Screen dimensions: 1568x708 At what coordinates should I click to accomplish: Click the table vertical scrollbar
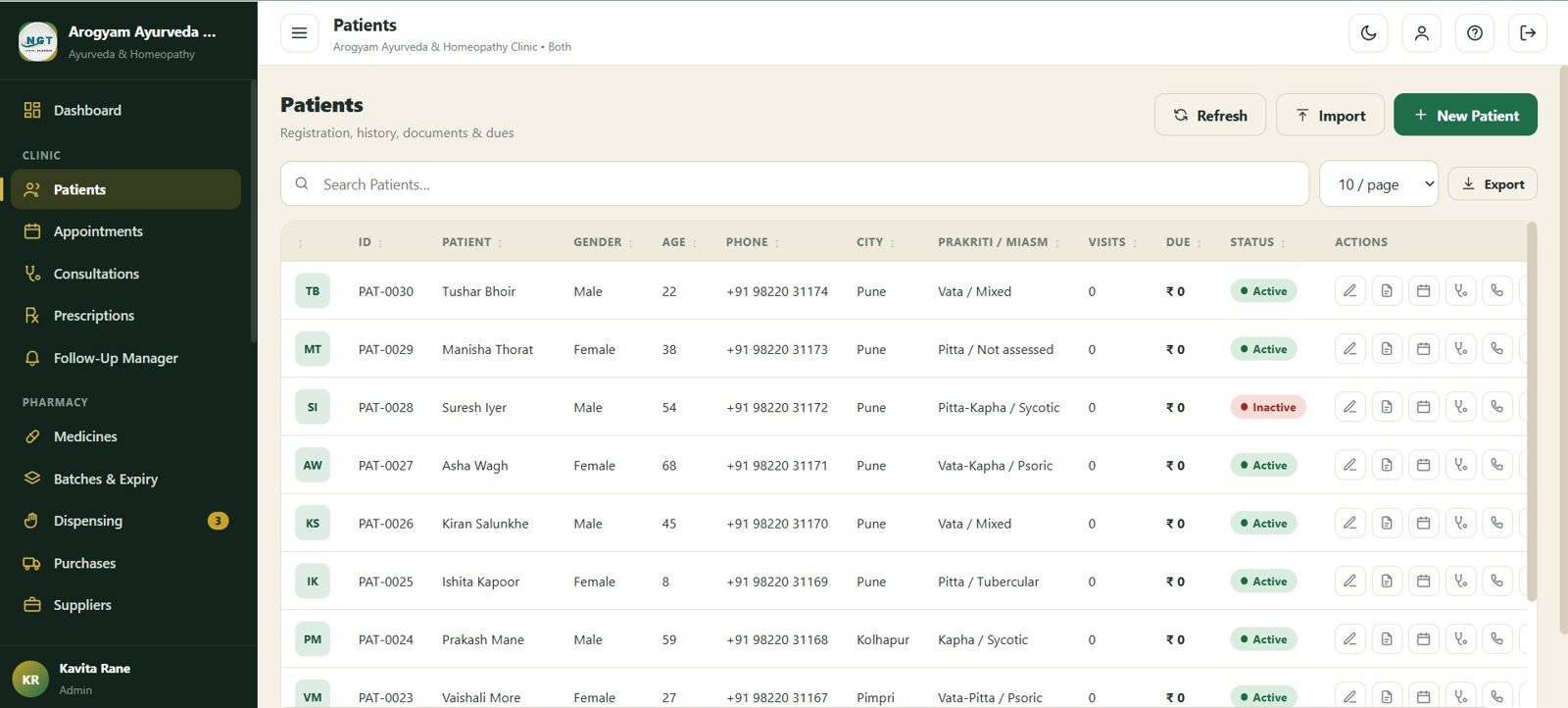(1532, 412)
